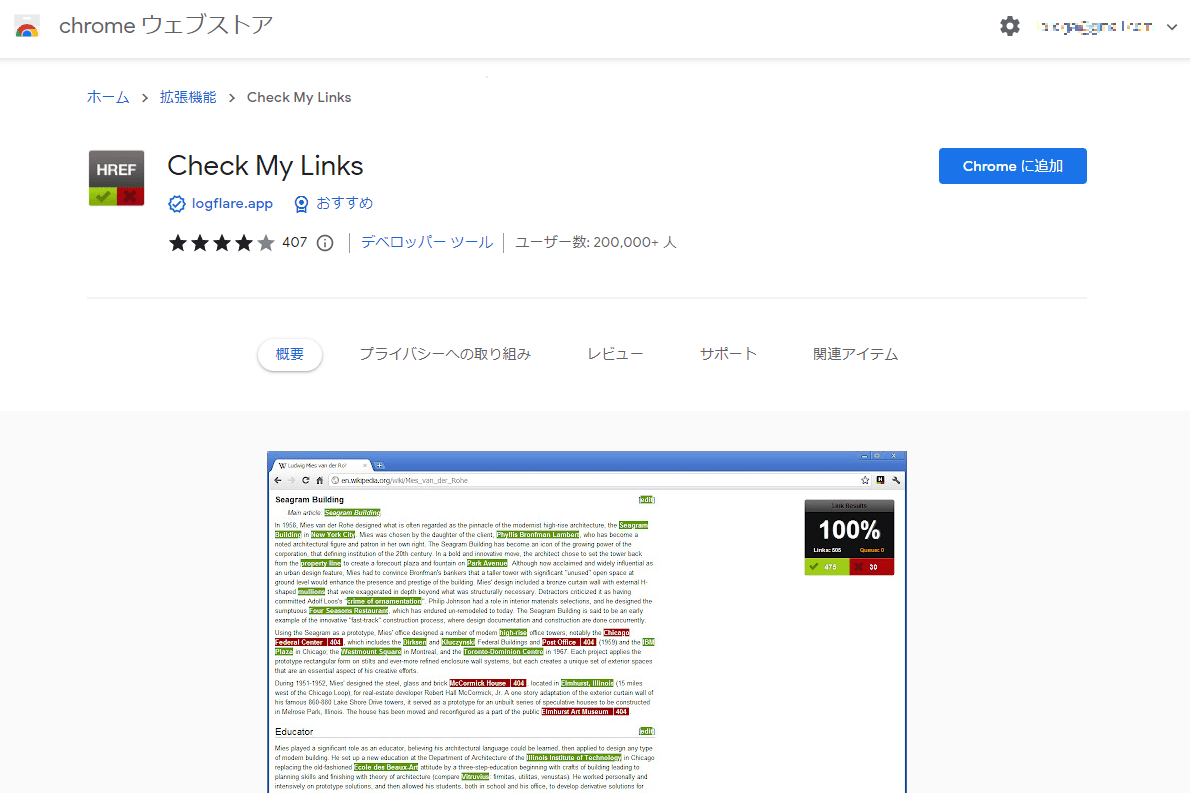Open settings via the gear icon
Screen dimensions: 1190x793
coord(1010,27)
